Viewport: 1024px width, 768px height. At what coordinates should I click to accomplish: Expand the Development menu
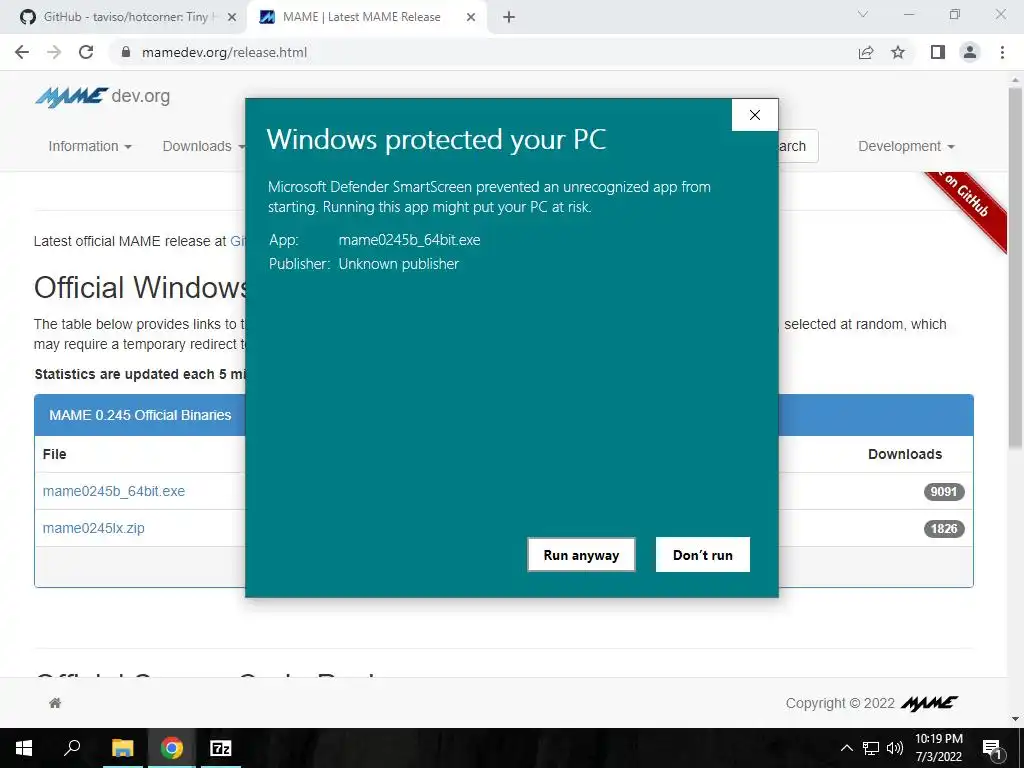click(906, 146)
